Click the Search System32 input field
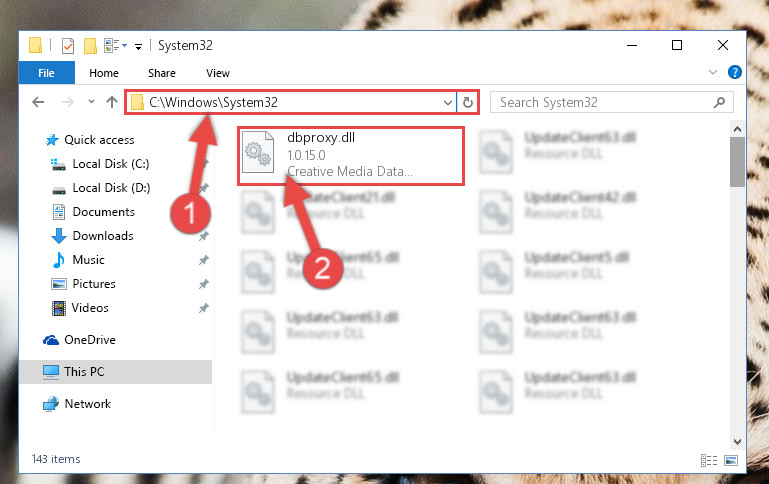 603,102
